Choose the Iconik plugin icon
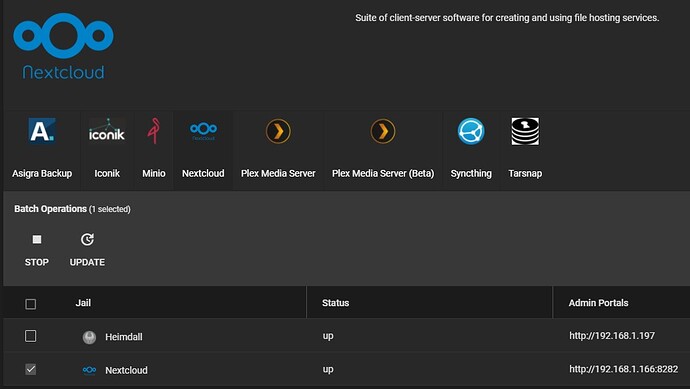This screenshot has height=389, width=690. (x=107, y=131)
